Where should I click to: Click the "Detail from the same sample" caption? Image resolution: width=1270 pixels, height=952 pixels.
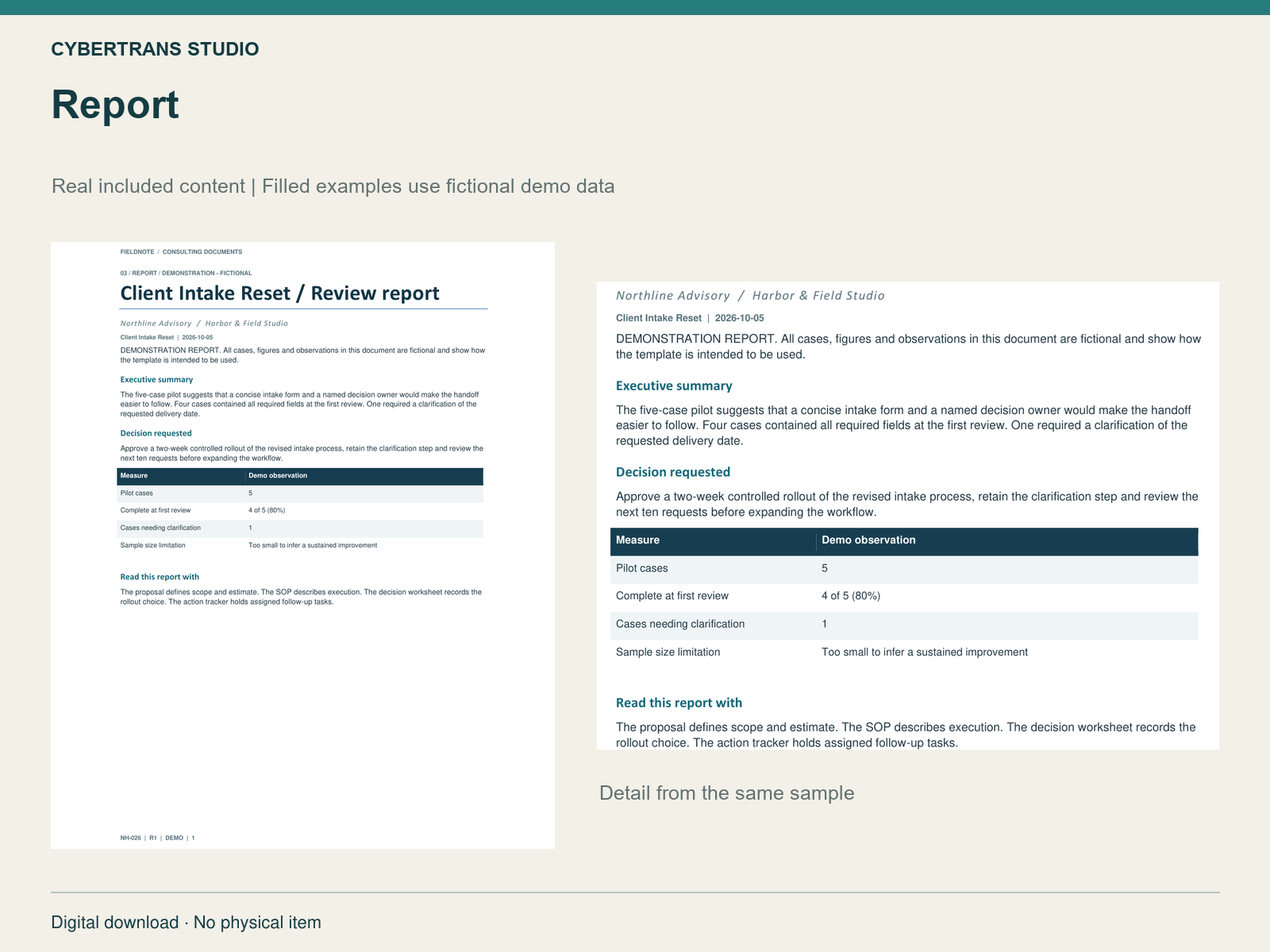[x=726, y=793]
